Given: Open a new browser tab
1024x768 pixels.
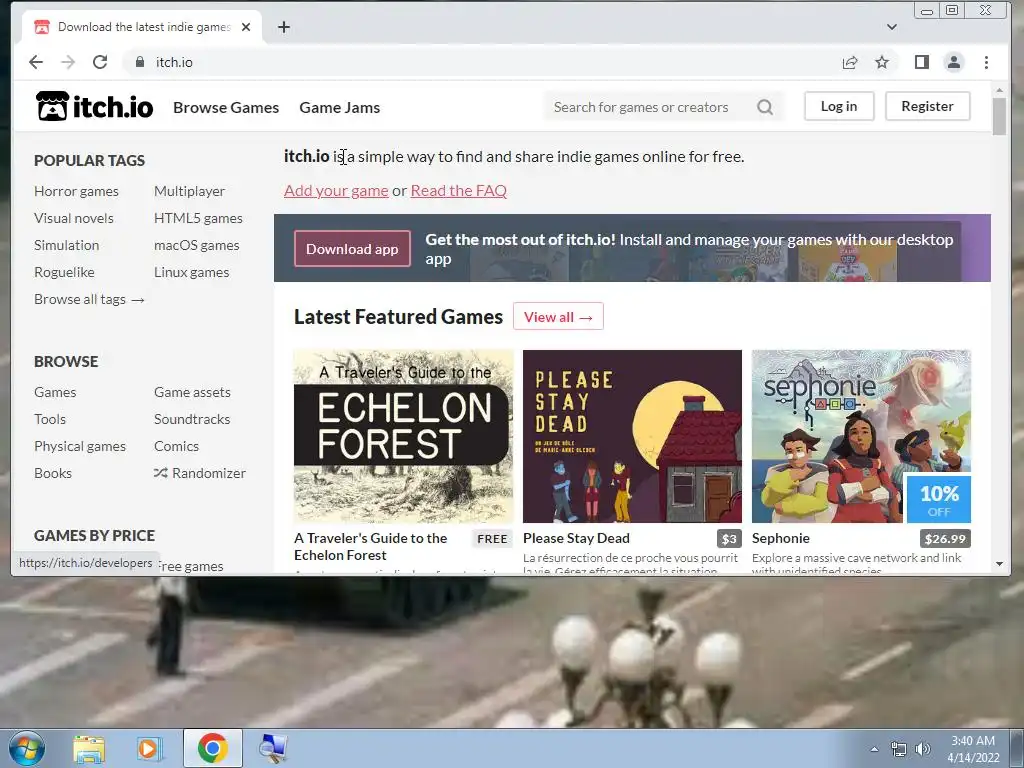Looking at the screenshot, I should tap(283, 27).
